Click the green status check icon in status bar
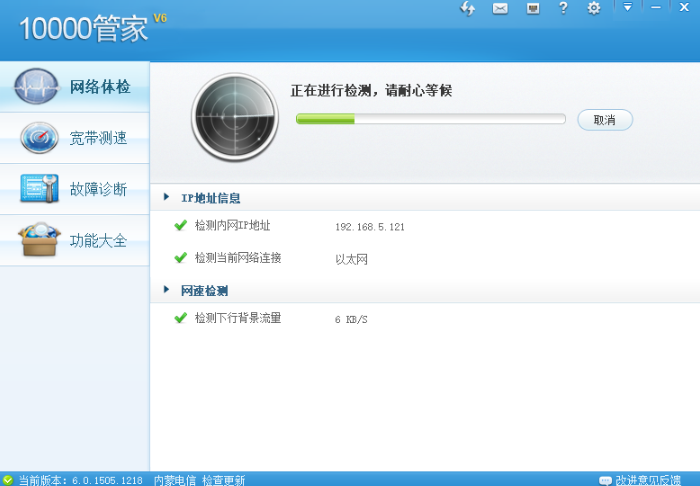The width and height of the screenshot is (700, 486). tap(8, 480)
